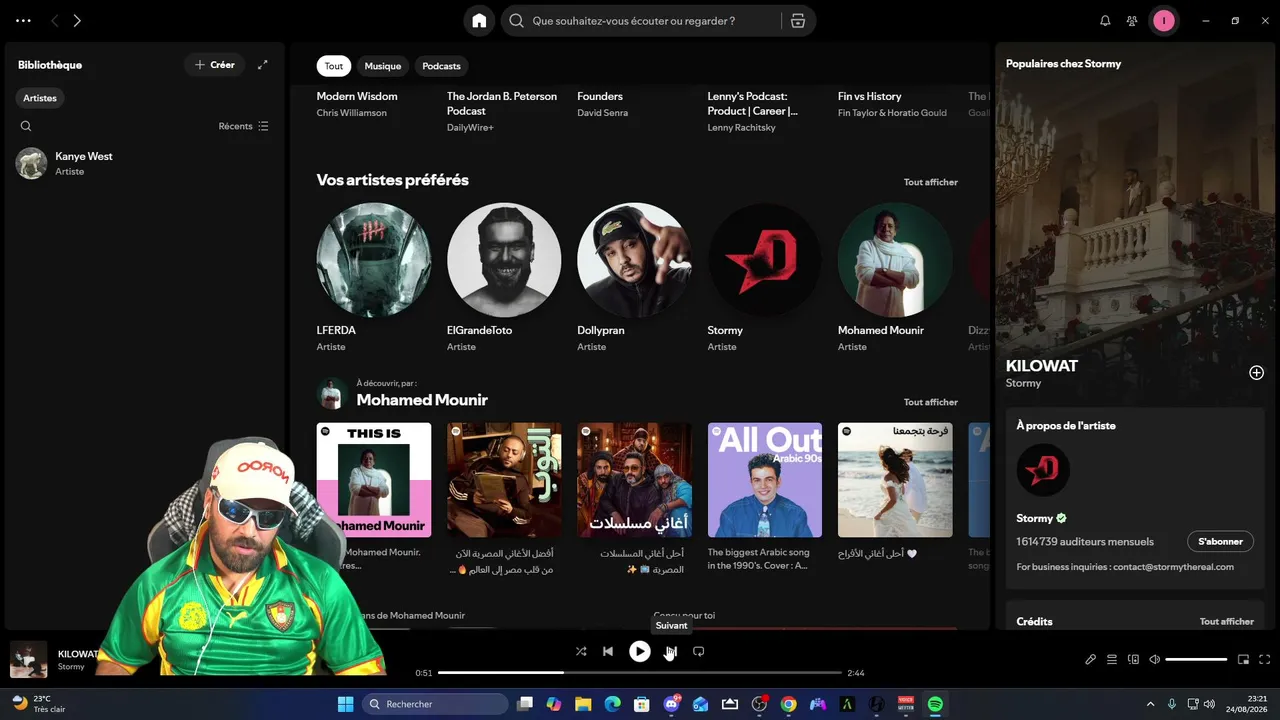The image size is (1280, 720).
Task: Skip to next track (Suivant)
Action: [x=671, y=651]
